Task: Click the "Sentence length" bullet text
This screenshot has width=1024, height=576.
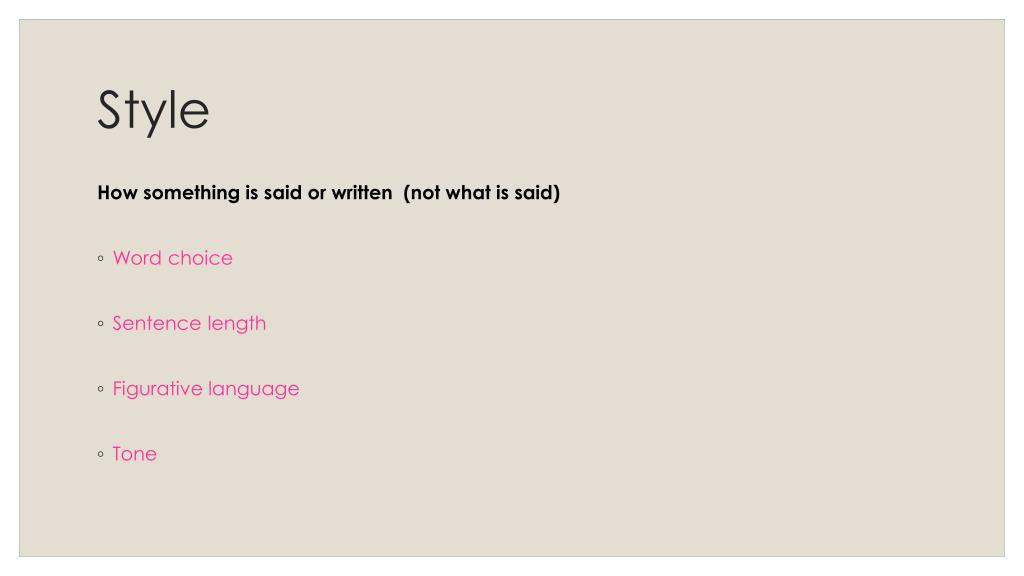Action: pyautogui.click(x=189, y=323)
